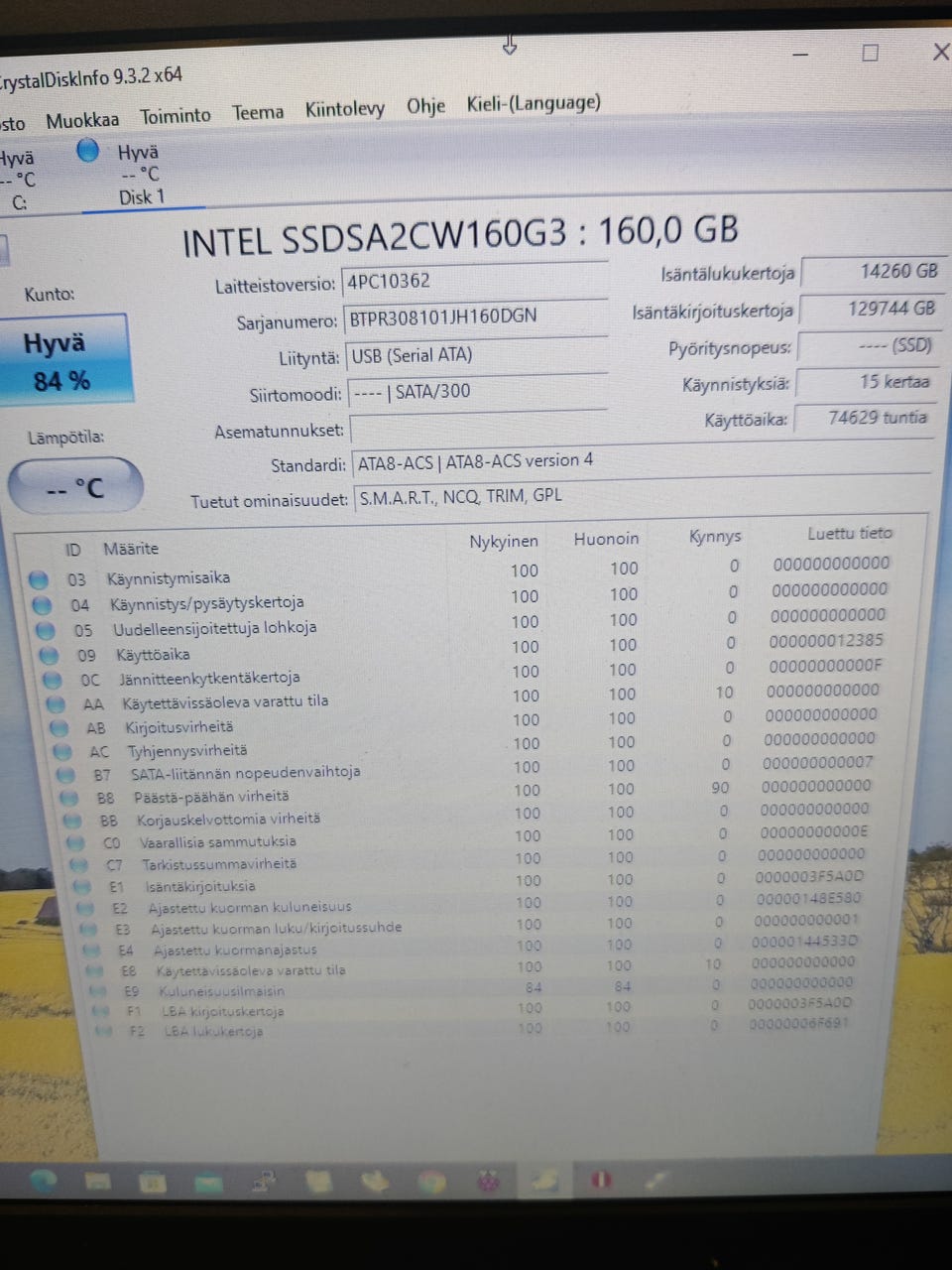Open the Toiminto menu

coord(176,116)
